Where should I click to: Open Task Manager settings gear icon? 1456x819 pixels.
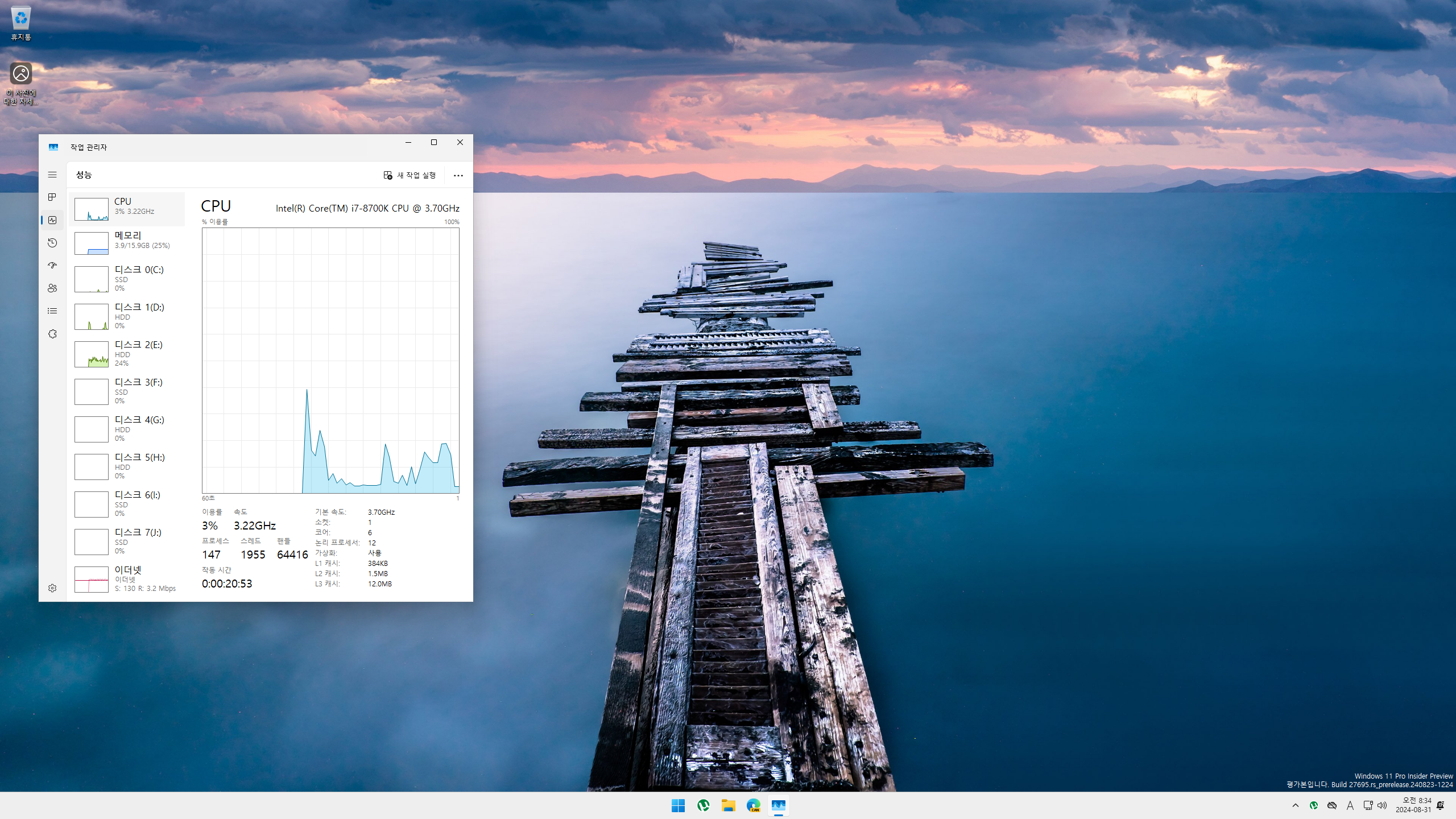pos(52,588)
